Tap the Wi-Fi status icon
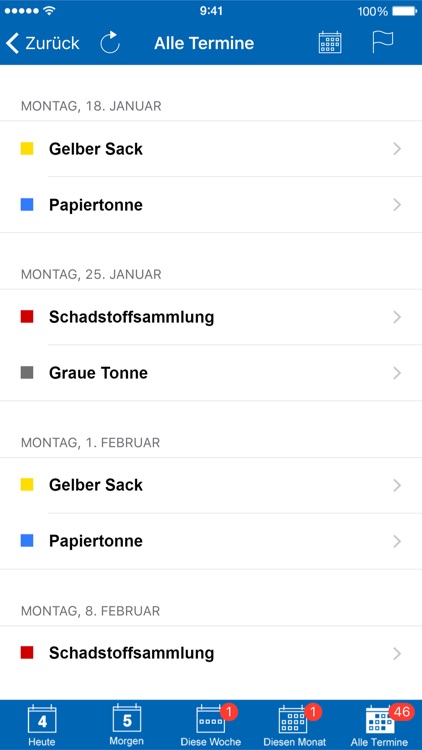 [x=48, y=11]
